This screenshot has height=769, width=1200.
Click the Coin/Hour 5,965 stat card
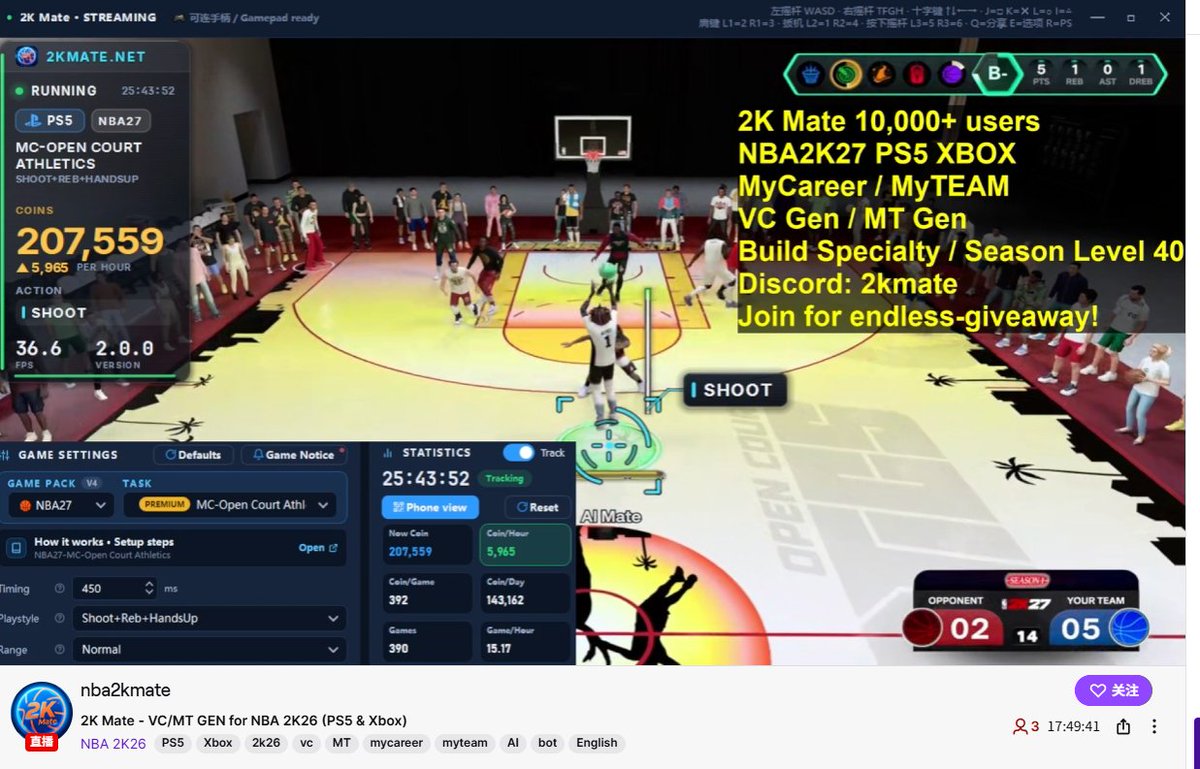[525, 545]
